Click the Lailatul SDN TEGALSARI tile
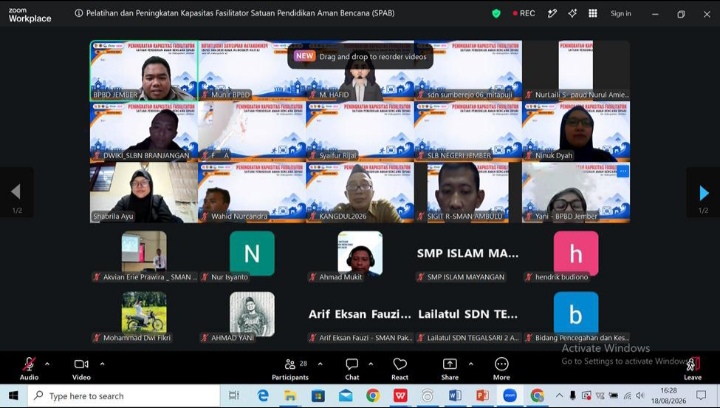This screenshot has height=408, width=720. tap(468, 314)
